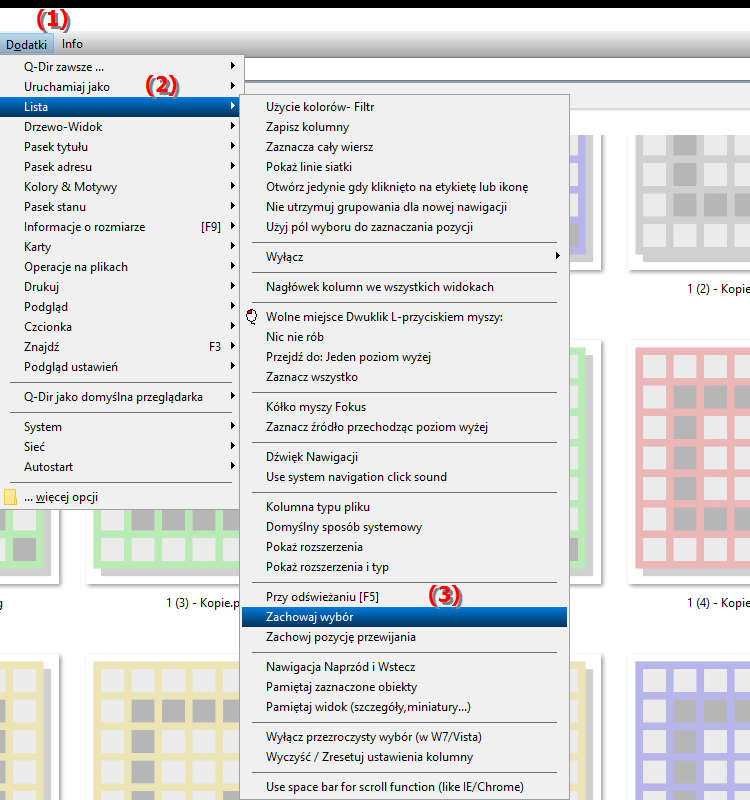Click the mouse icon beside Wolne miejsce
750x800 pixels.
(x=252, y=317)
